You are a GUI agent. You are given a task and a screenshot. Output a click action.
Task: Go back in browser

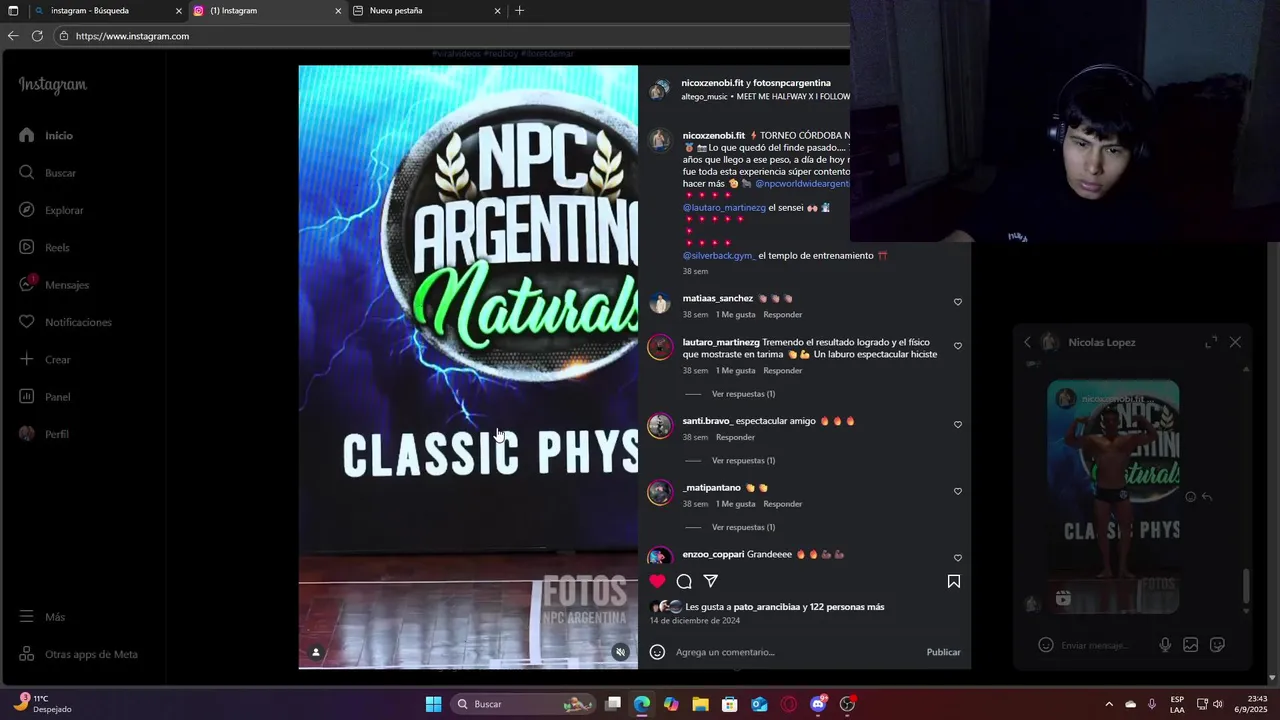click(13, 36)
